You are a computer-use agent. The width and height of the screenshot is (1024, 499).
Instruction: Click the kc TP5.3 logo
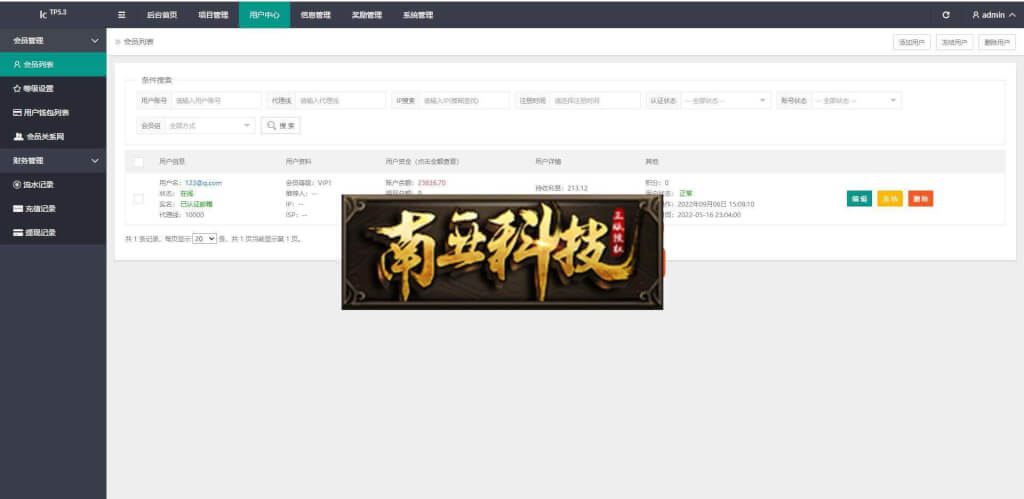53,14
